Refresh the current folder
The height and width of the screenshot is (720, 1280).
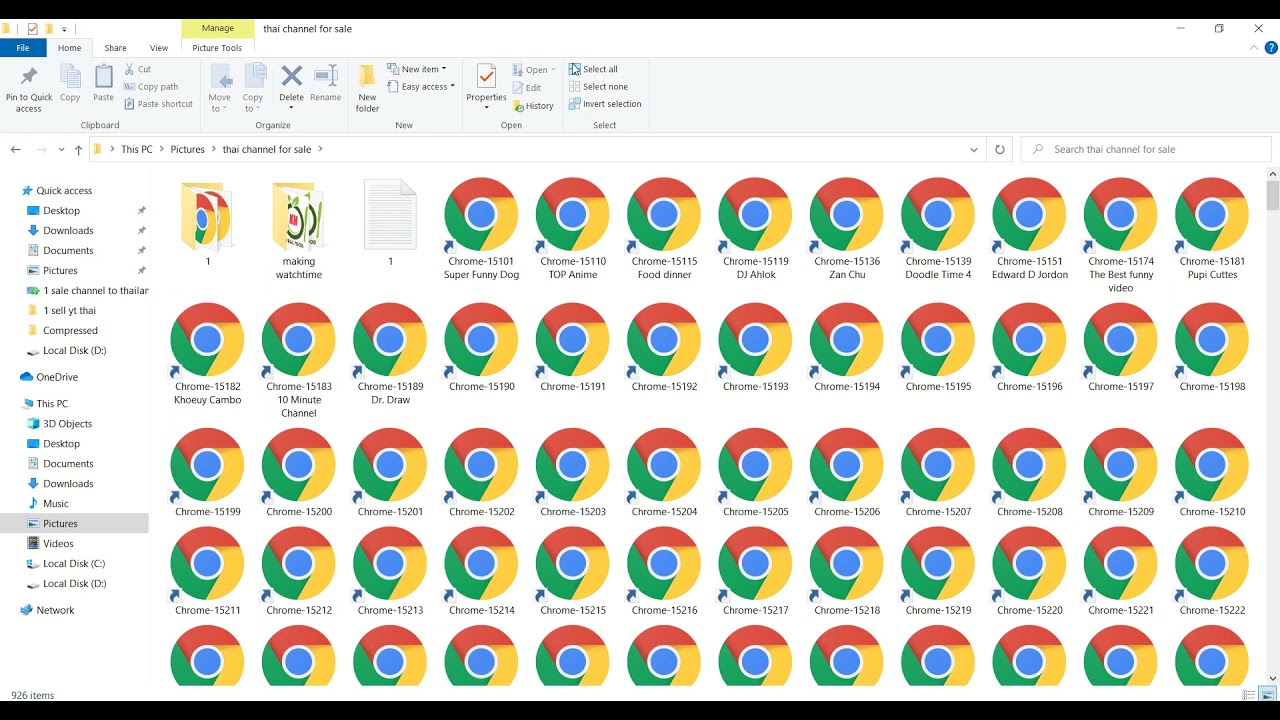(999, 149)
